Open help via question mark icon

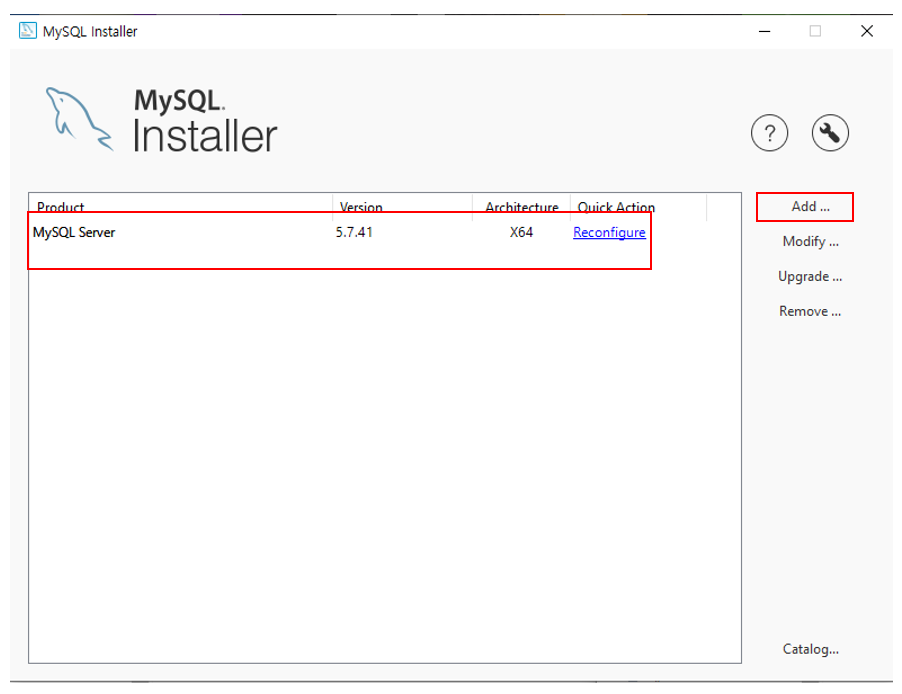pos(769,133)
